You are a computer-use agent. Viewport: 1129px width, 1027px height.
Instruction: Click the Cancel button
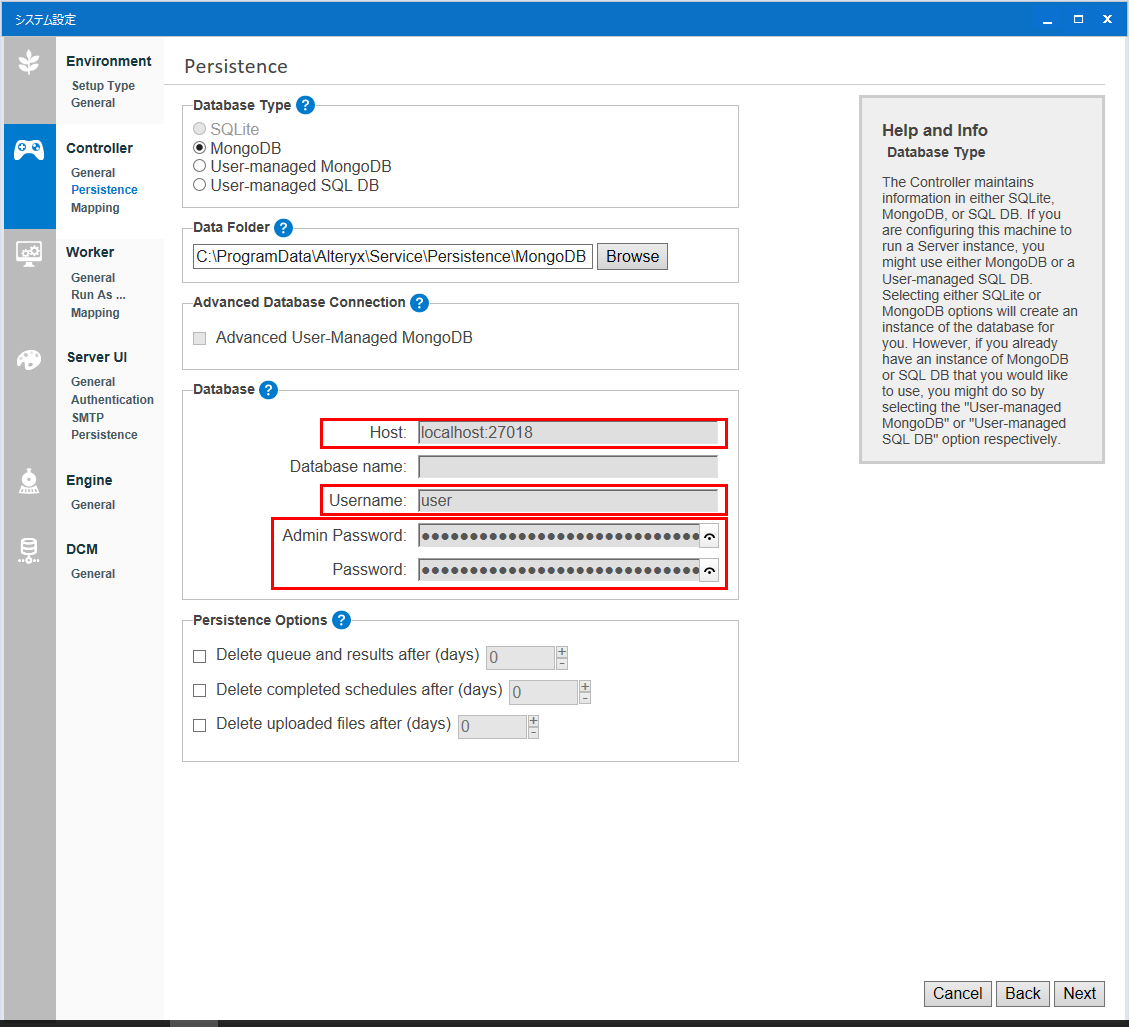[958, 994]
